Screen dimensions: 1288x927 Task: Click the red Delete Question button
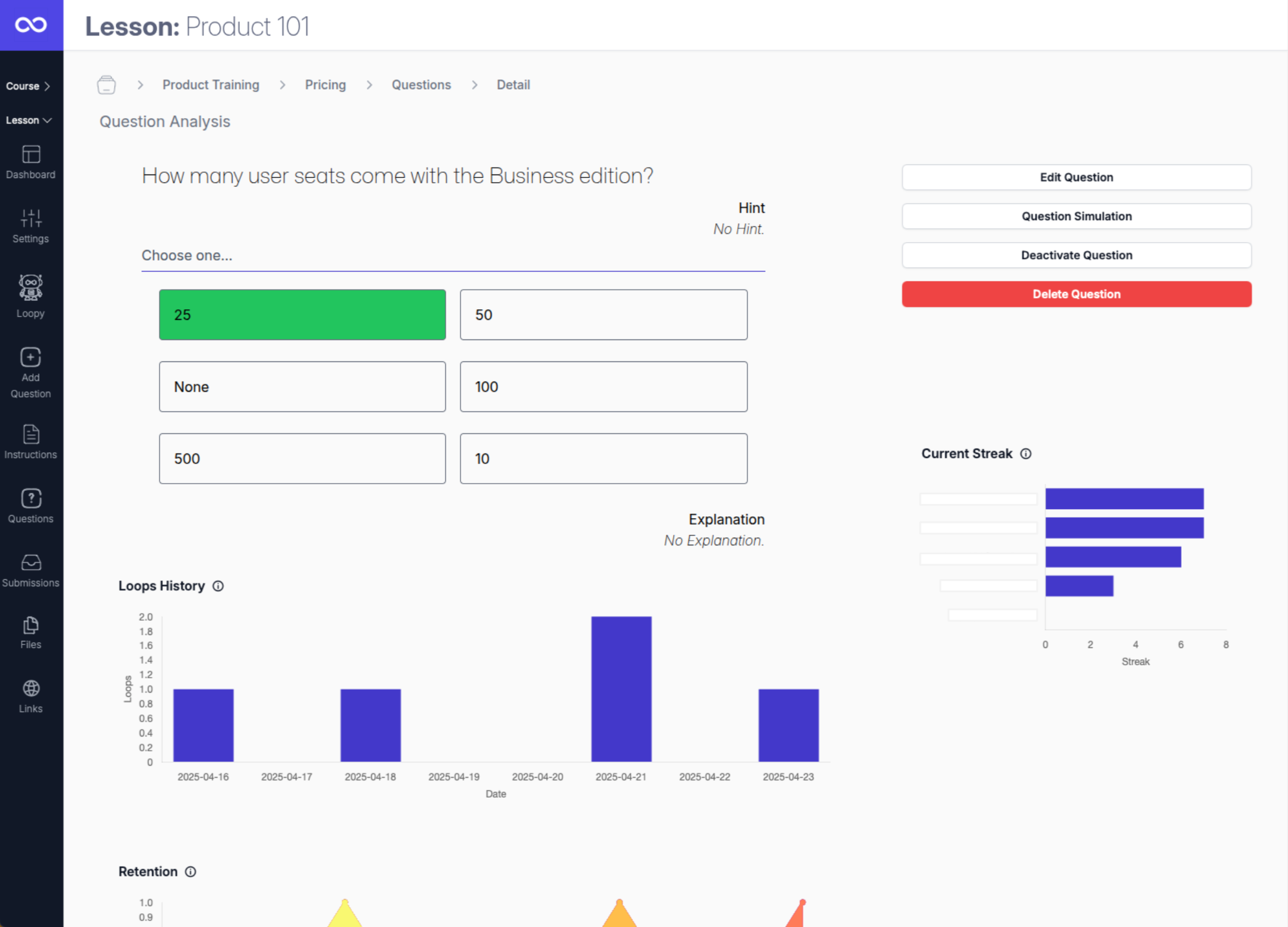[x=1076, y=294]
